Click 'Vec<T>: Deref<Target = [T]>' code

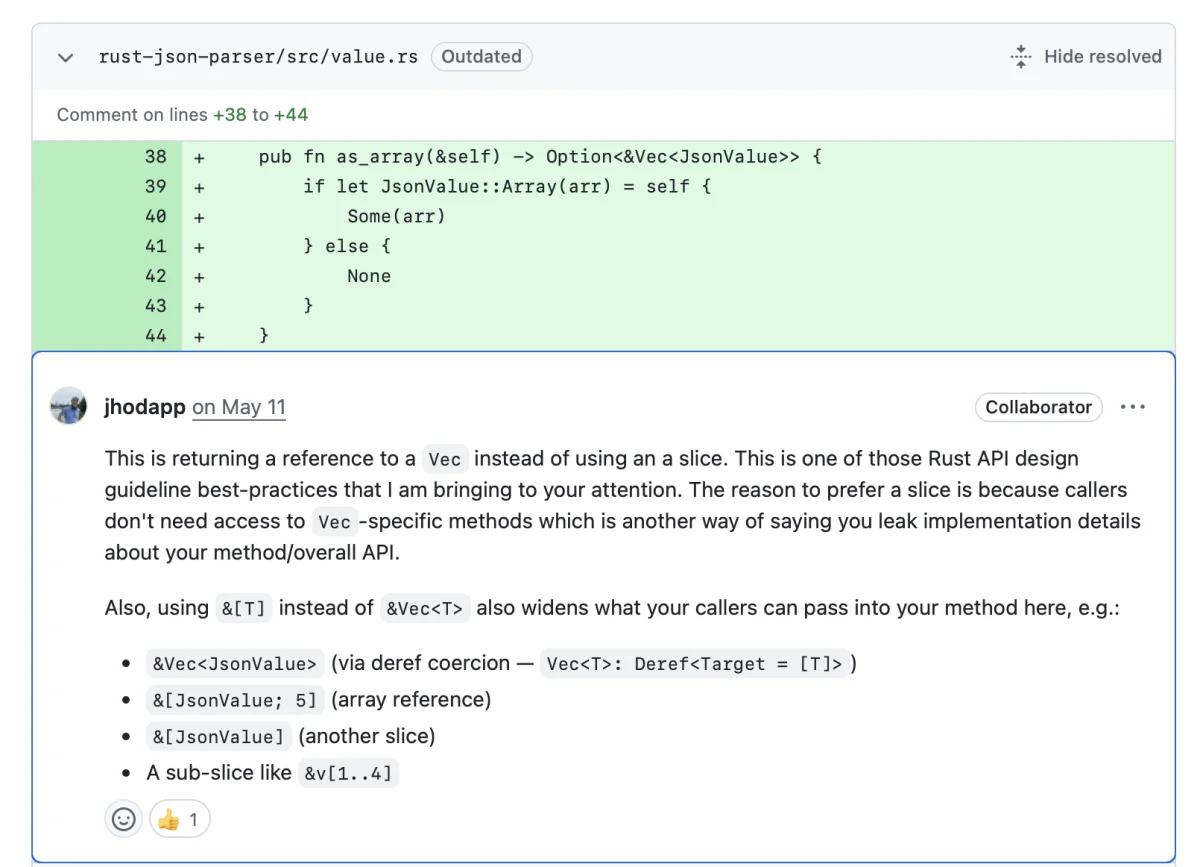(x=695, y=664)
